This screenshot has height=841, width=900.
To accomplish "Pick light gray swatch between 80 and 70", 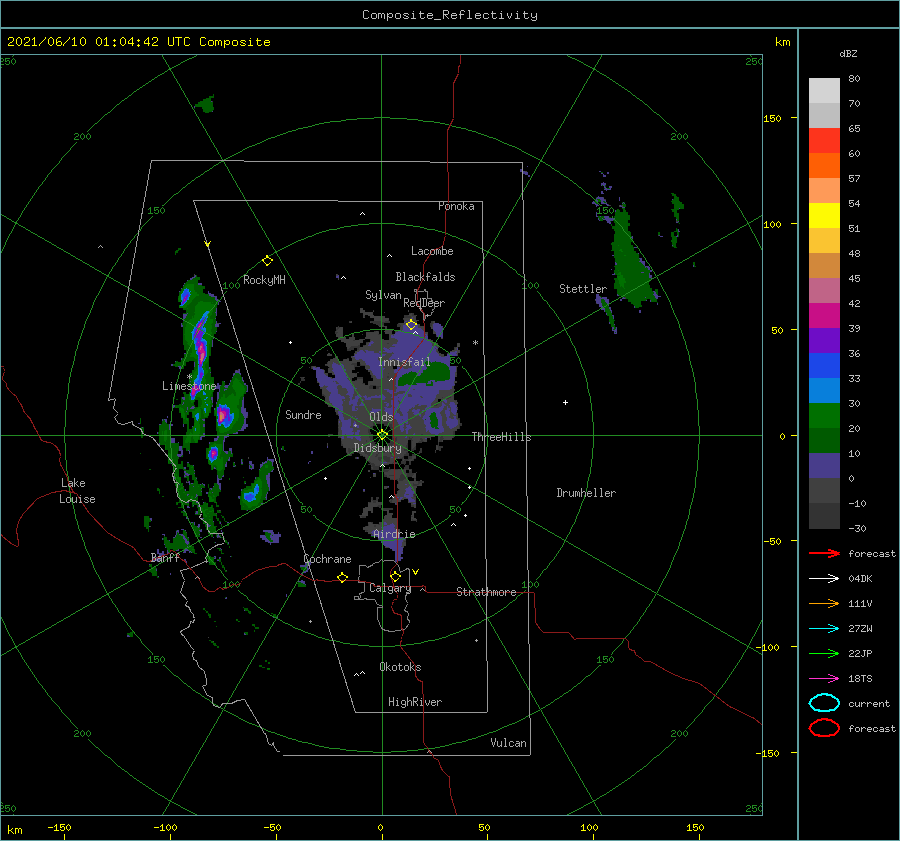I will click(824, 91).
